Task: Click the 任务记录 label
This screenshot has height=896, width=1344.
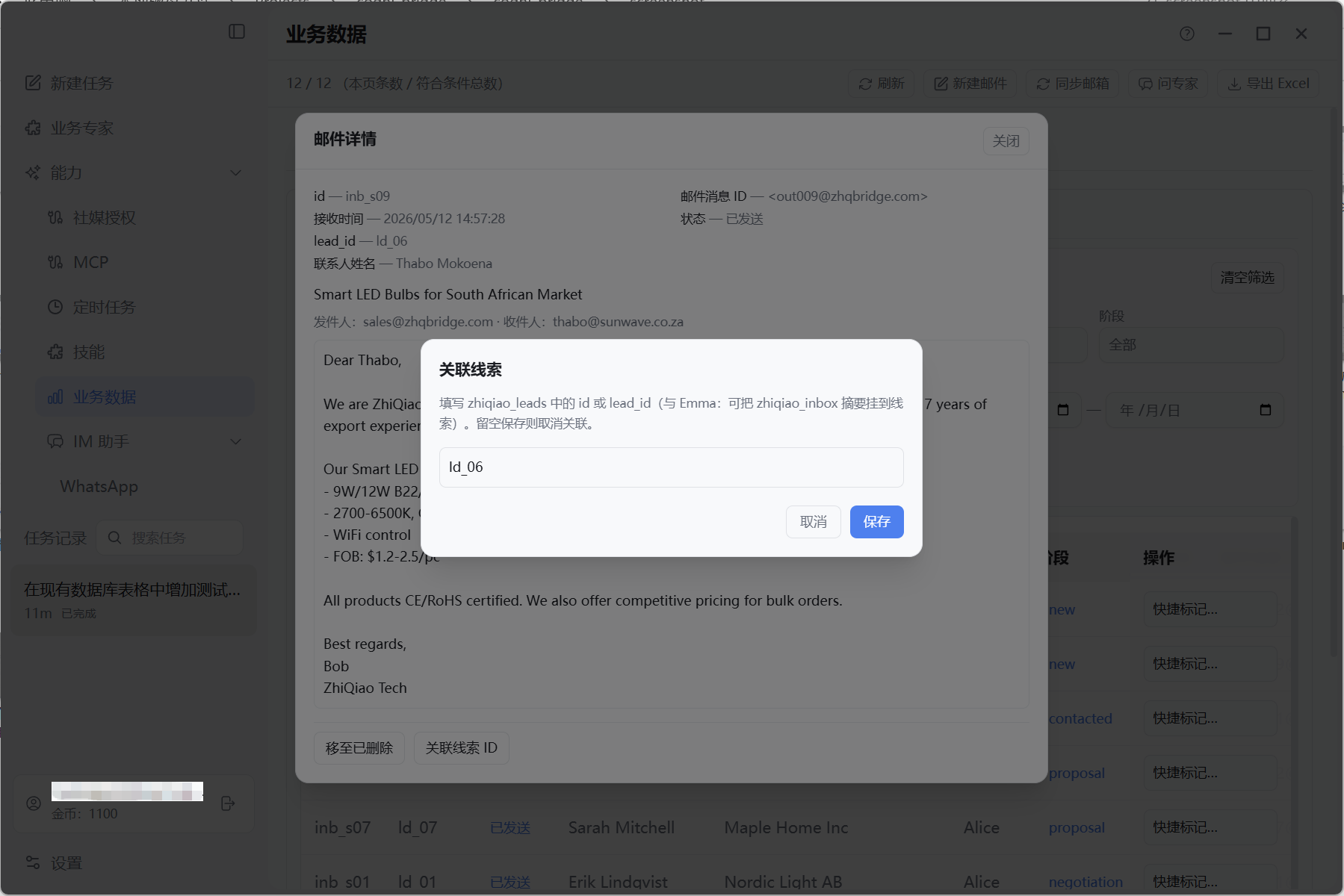Action: pos(55,538)
